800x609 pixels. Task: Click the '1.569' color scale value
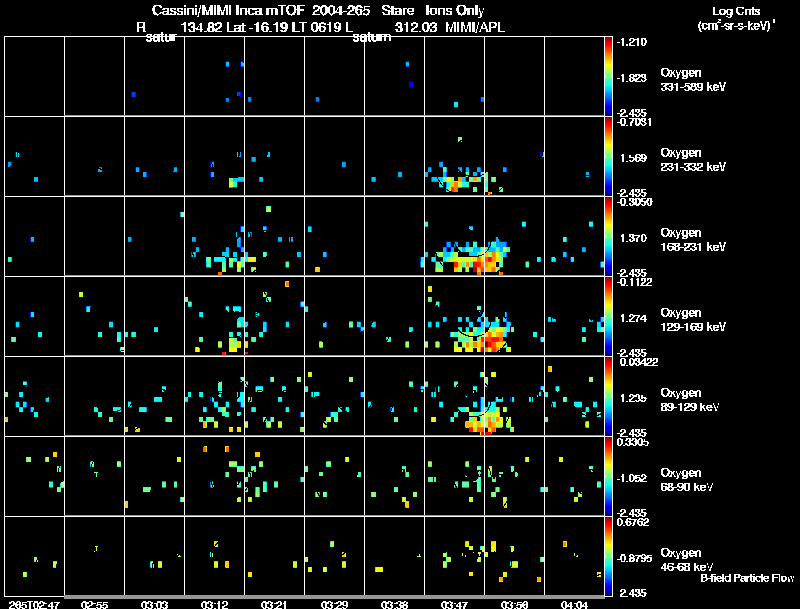tap(633, 158)
